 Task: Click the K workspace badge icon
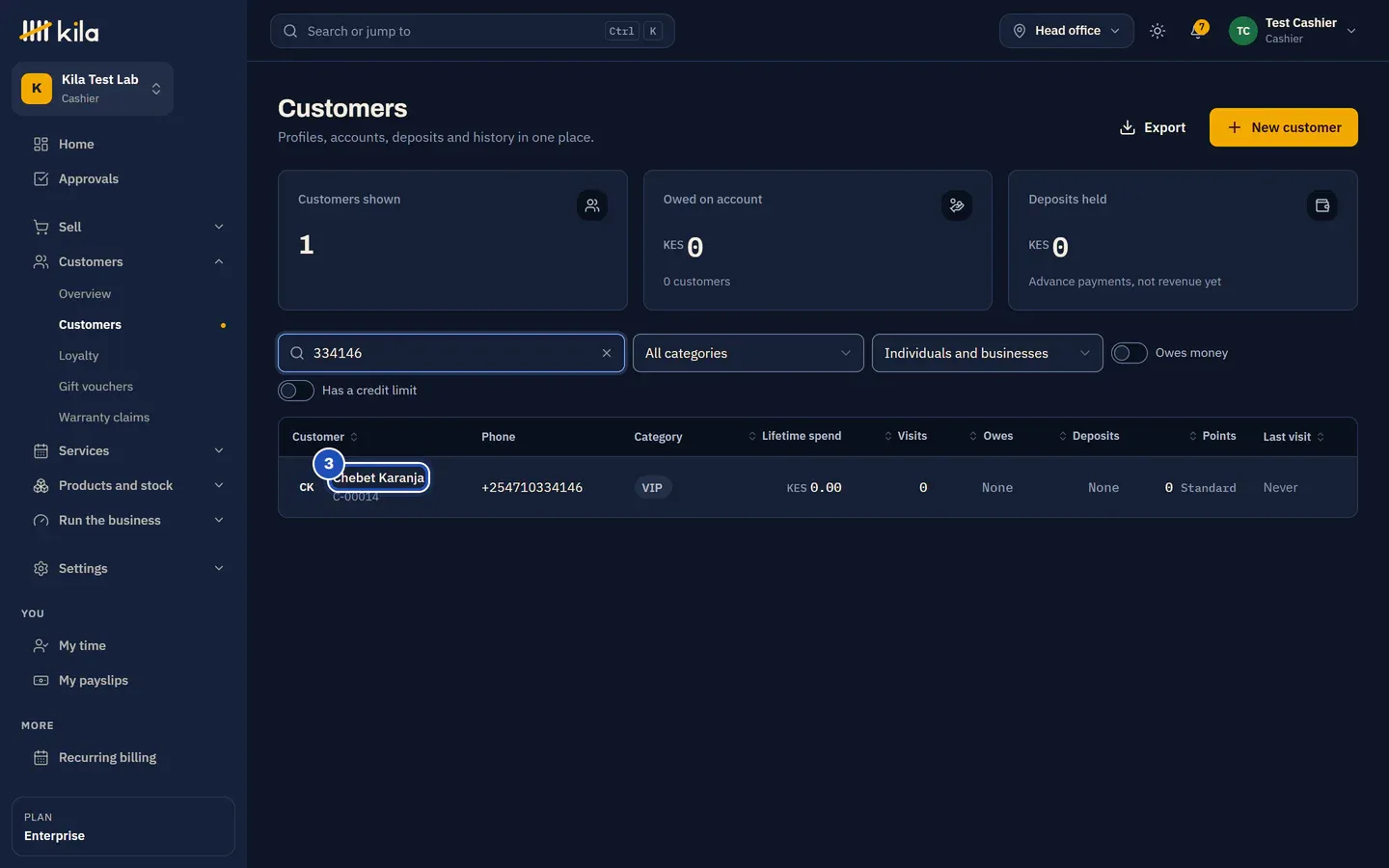point(37,89)
